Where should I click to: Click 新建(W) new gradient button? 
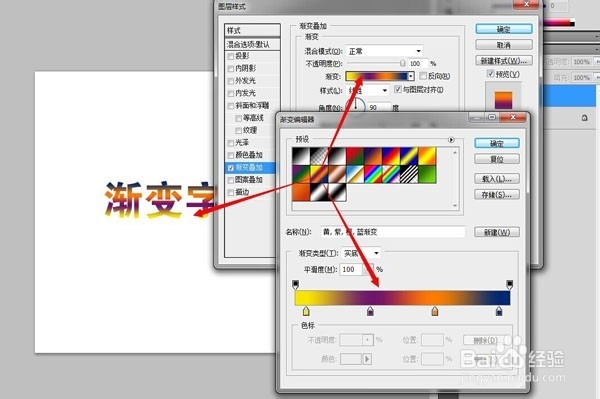click(497, 232)
